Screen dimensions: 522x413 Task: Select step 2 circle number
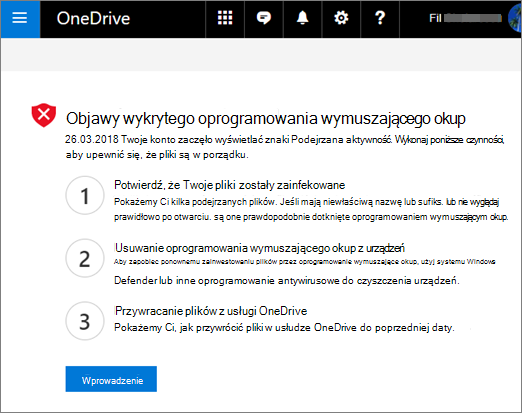point(85,258)
